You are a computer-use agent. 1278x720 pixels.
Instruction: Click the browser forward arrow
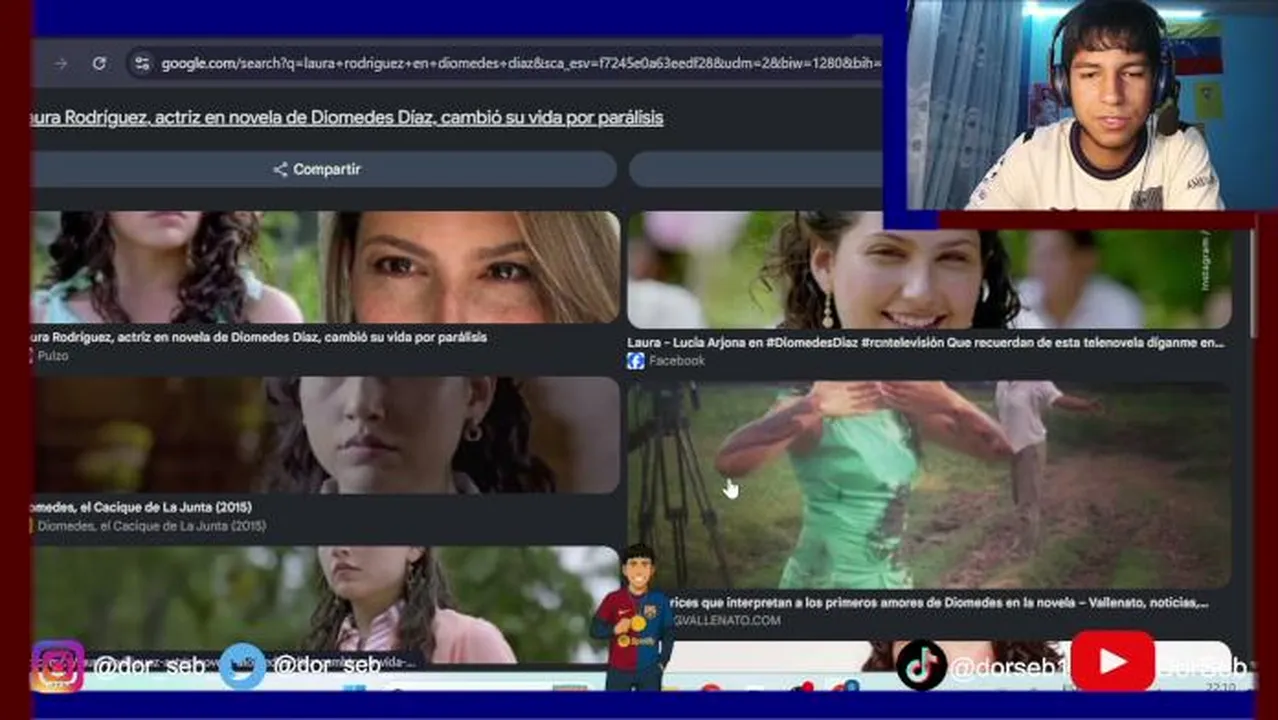coord(61,63)
